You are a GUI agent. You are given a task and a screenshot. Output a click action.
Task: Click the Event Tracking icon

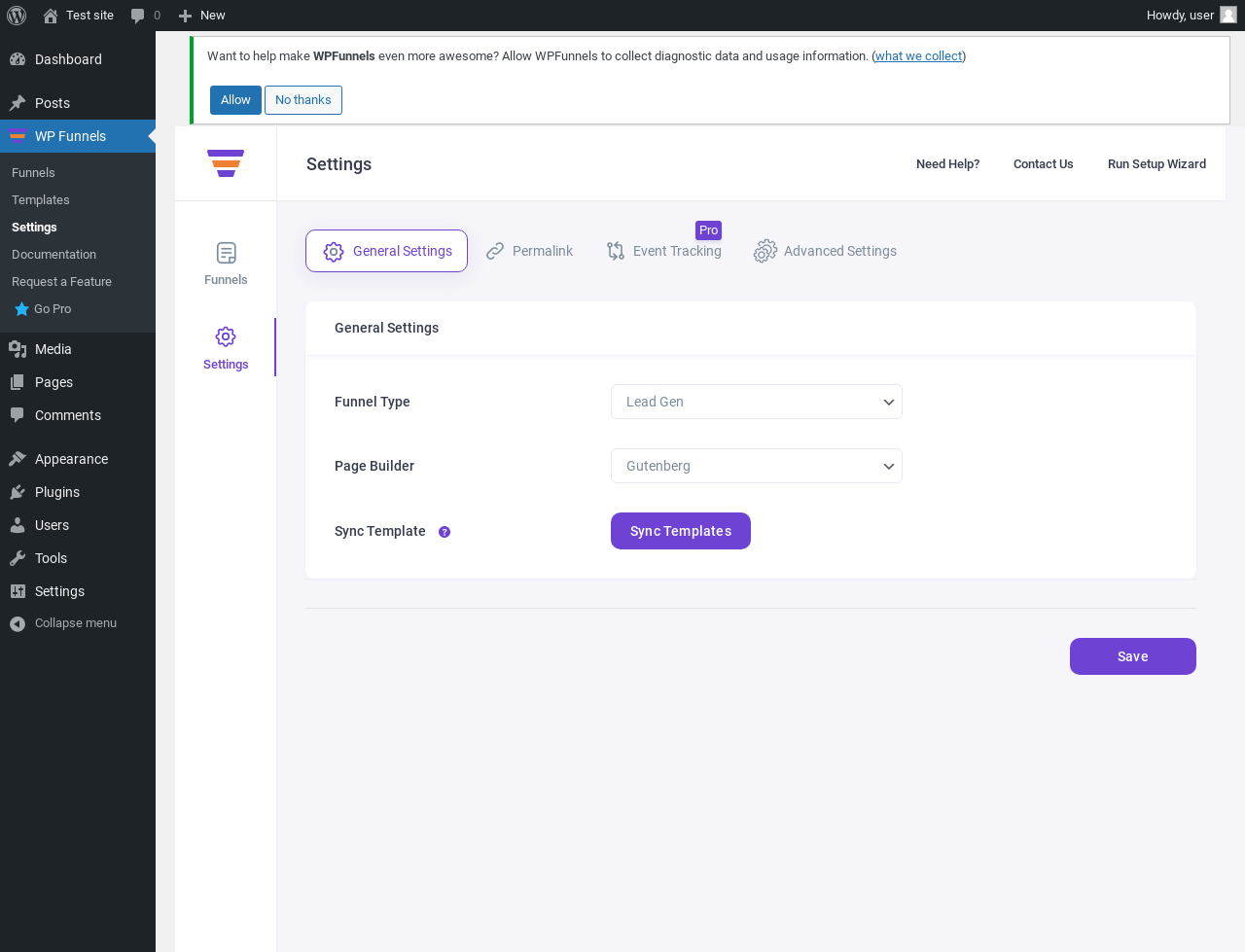click(x=616, y=251)
